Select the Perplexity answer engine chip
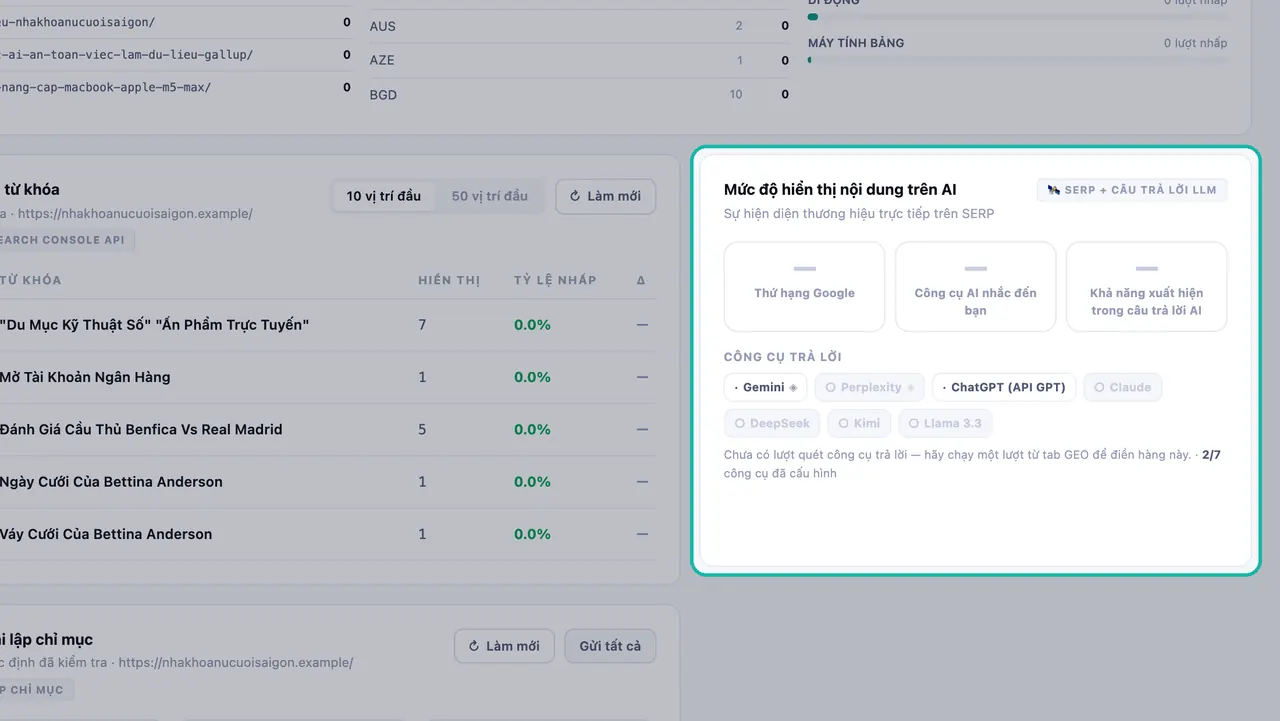1280x721 pixels. tap(869, 387)
